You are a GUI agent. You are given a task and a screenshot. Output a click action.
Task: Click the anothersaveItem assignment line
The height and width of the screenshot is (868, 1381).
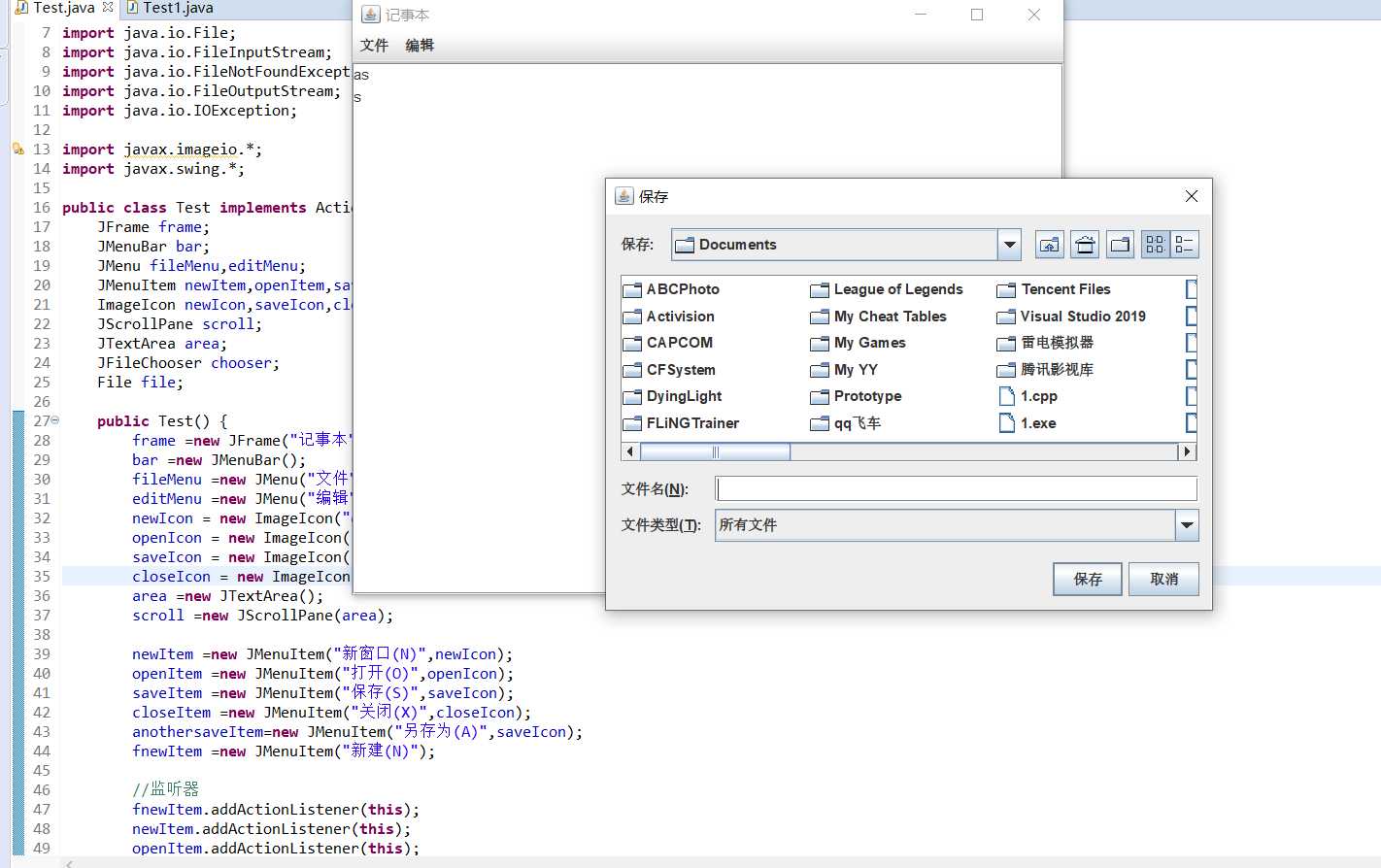pos(357,732)
